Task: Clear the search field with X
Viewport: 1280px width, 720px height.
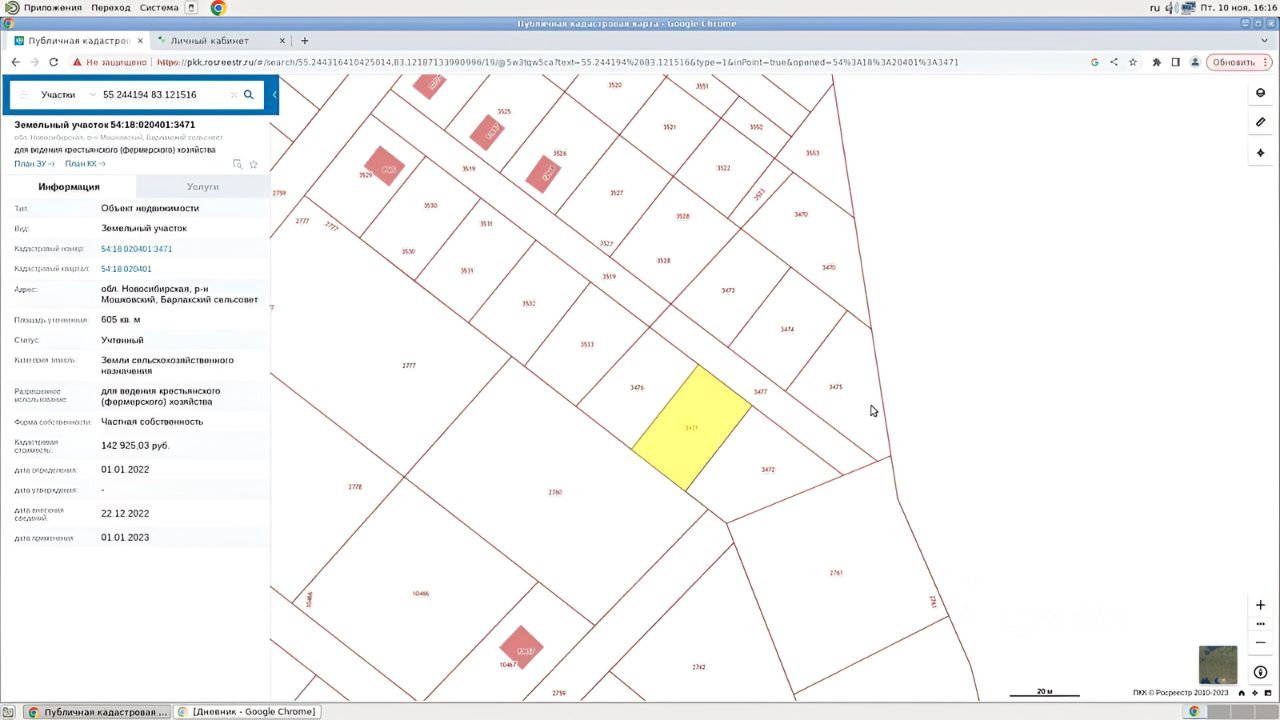Action: tap(234, 95)
